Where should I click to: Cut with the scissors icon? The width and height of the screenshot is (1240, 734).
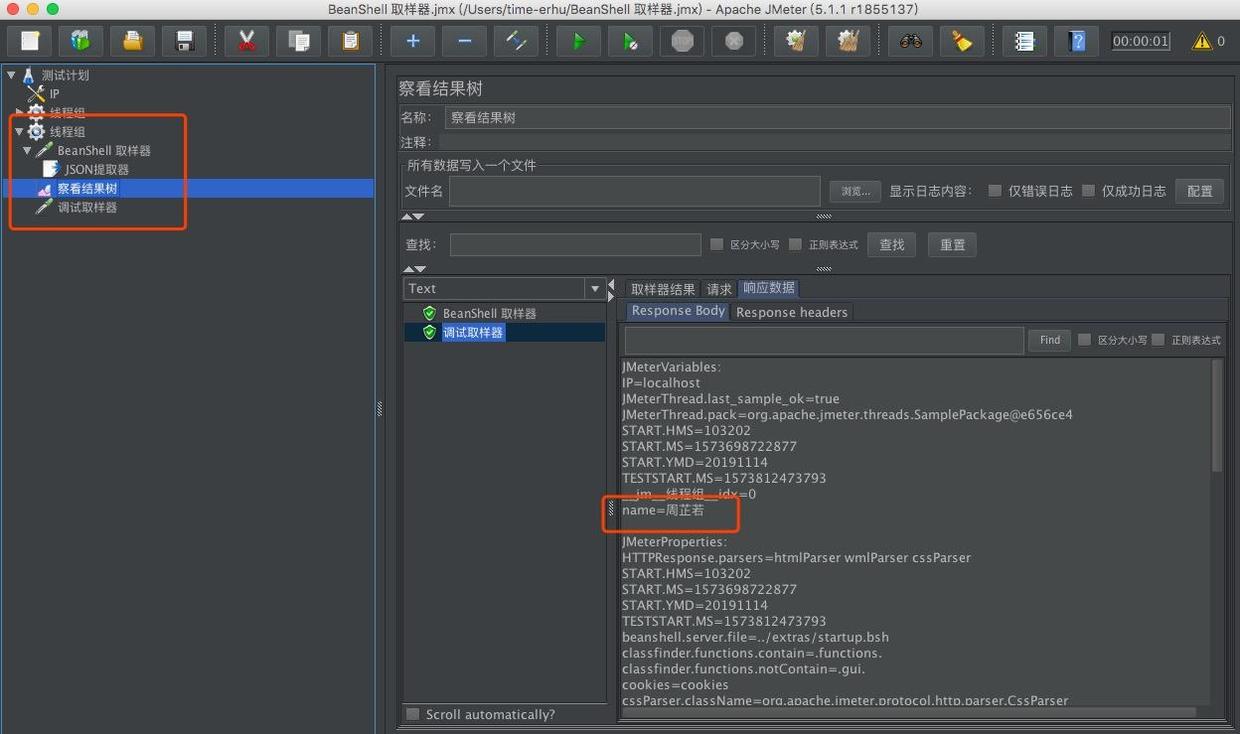[x=246, y=41]
